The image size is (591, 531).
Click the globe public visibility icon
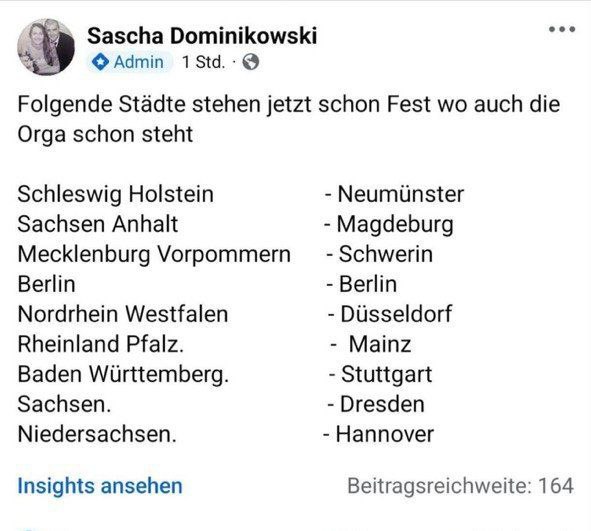pos(251,62)
